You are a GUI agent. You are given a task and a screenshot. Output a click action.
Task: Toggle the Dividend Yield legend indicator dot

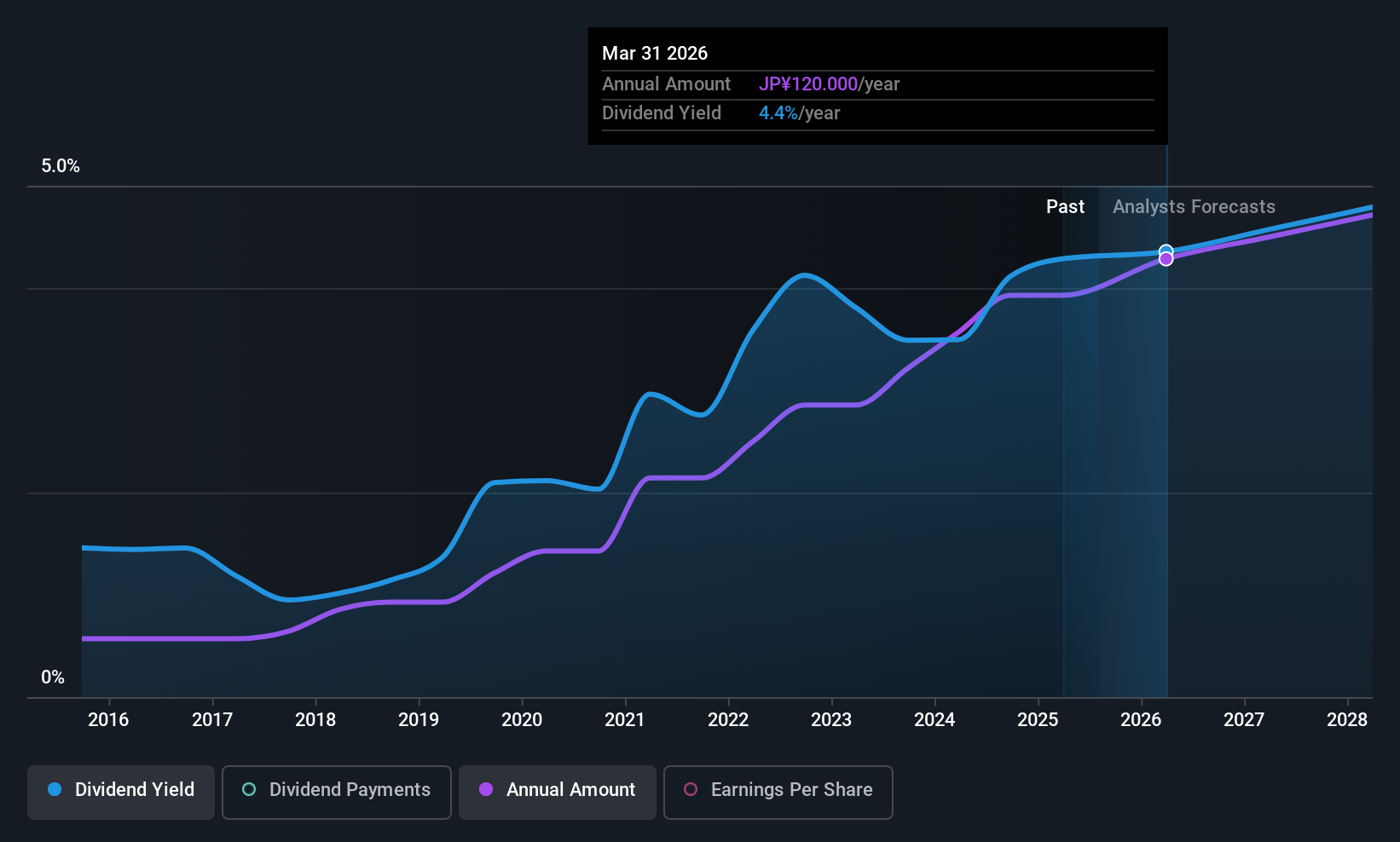pos(55,790)
